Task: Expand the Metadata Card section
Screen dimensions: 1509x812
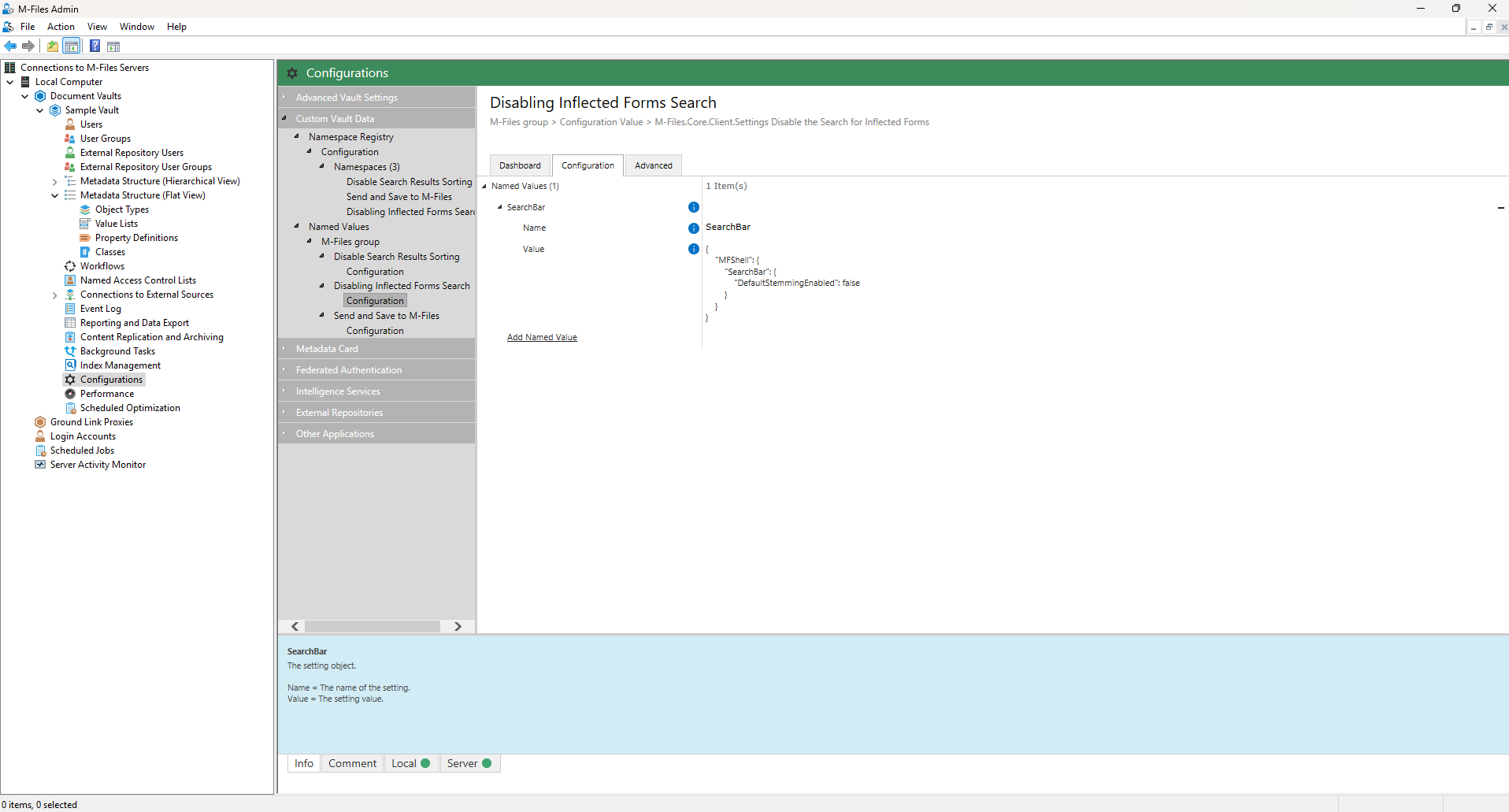Action: (284, 349)
